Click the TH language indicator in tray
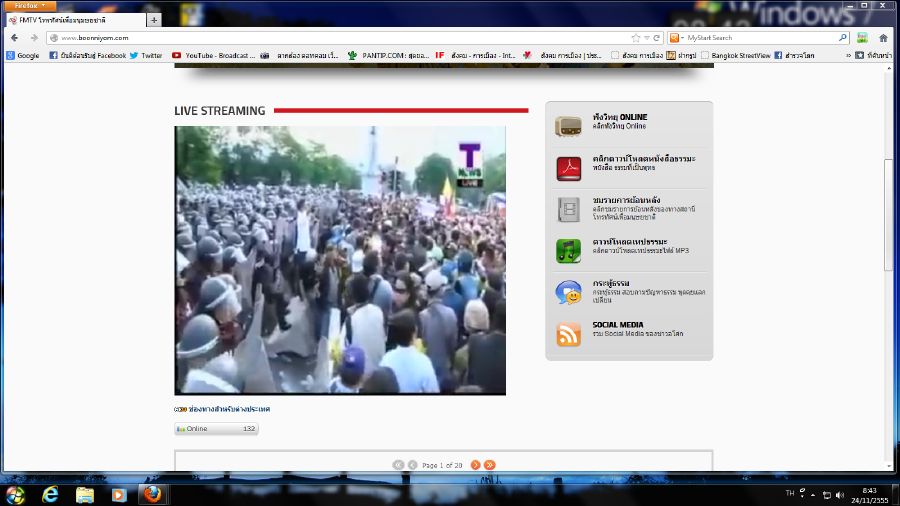The width and height of the screenshot is (900, 506). pos(790,493)
